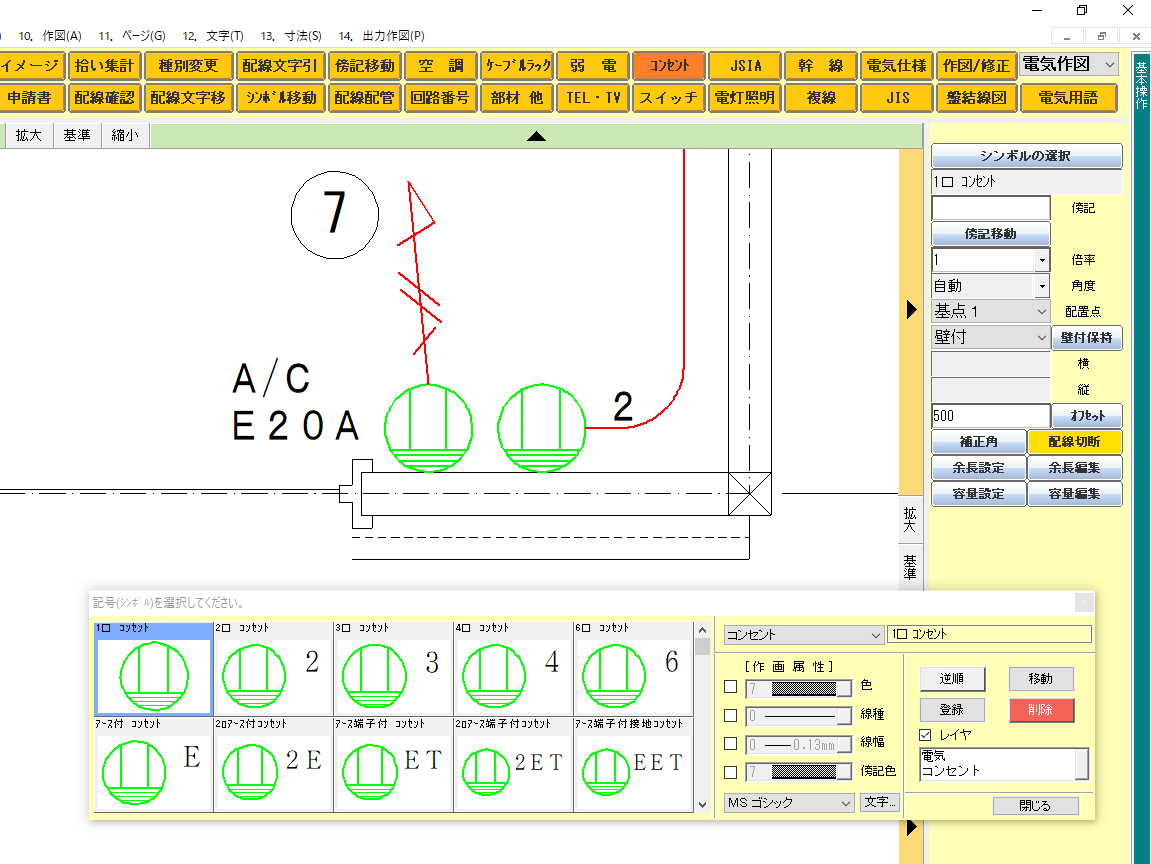Select the ケーブルラック tool
Viewport: 1151px width, 864px height.
[516, 64]
